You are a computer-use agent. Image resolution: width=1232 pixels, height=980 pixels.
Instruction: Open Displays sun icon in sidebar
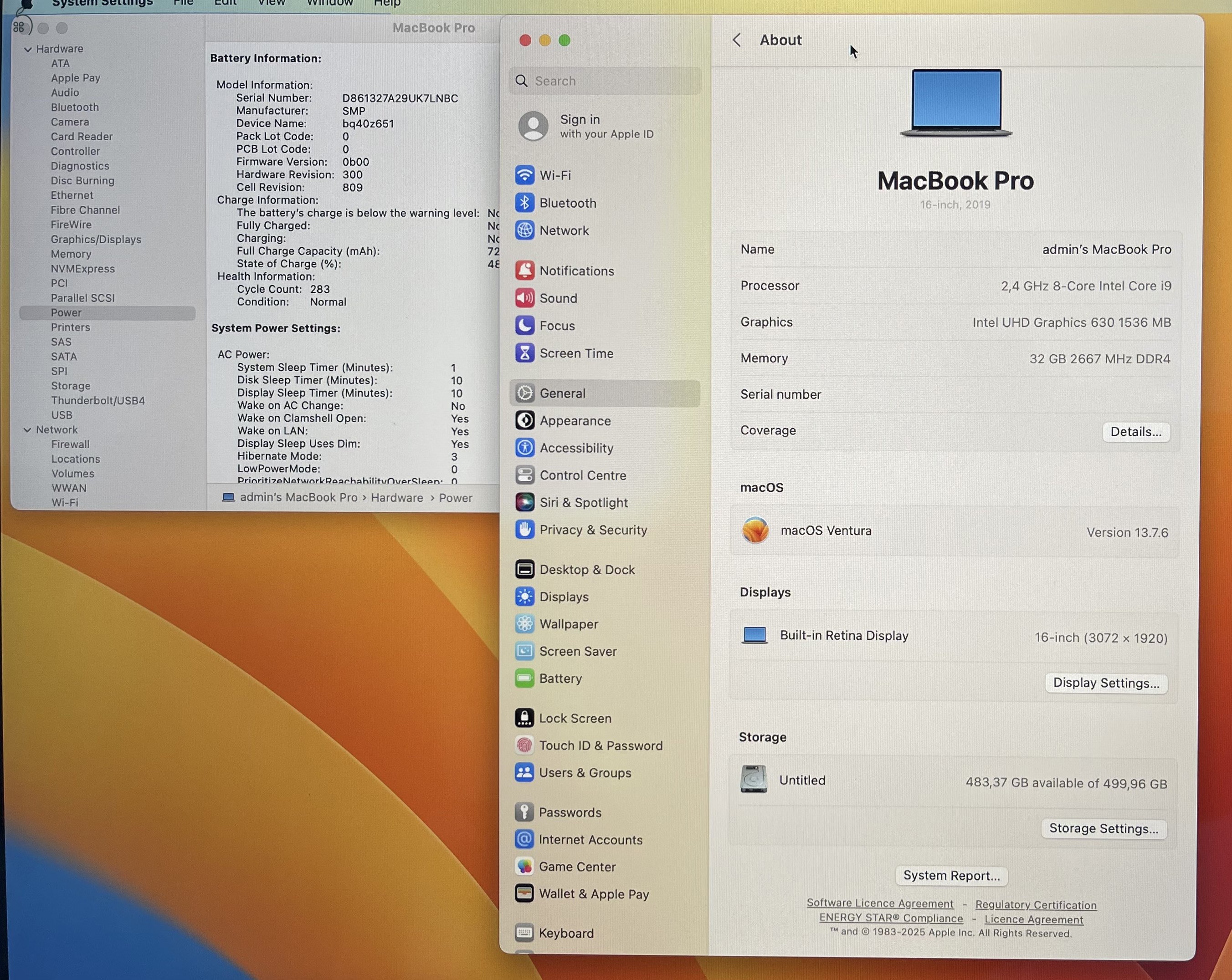coord(524,597)
